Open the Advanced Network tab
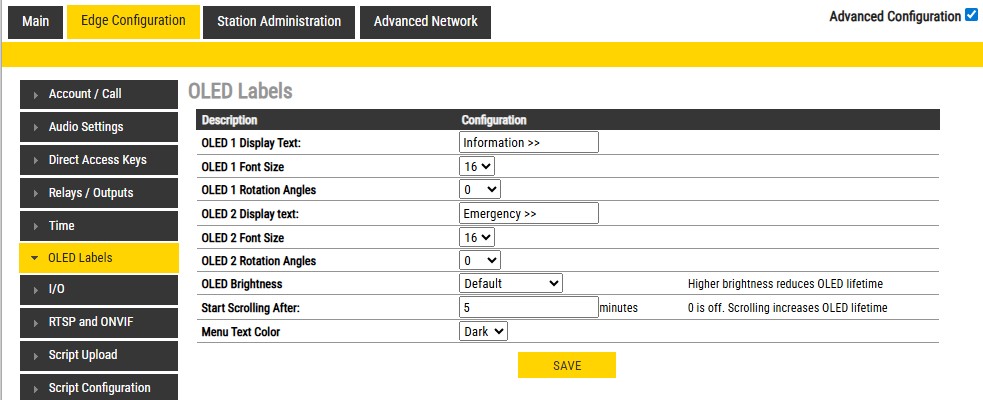Viewport: 983px width, 400px height. (x=425, y=21)
